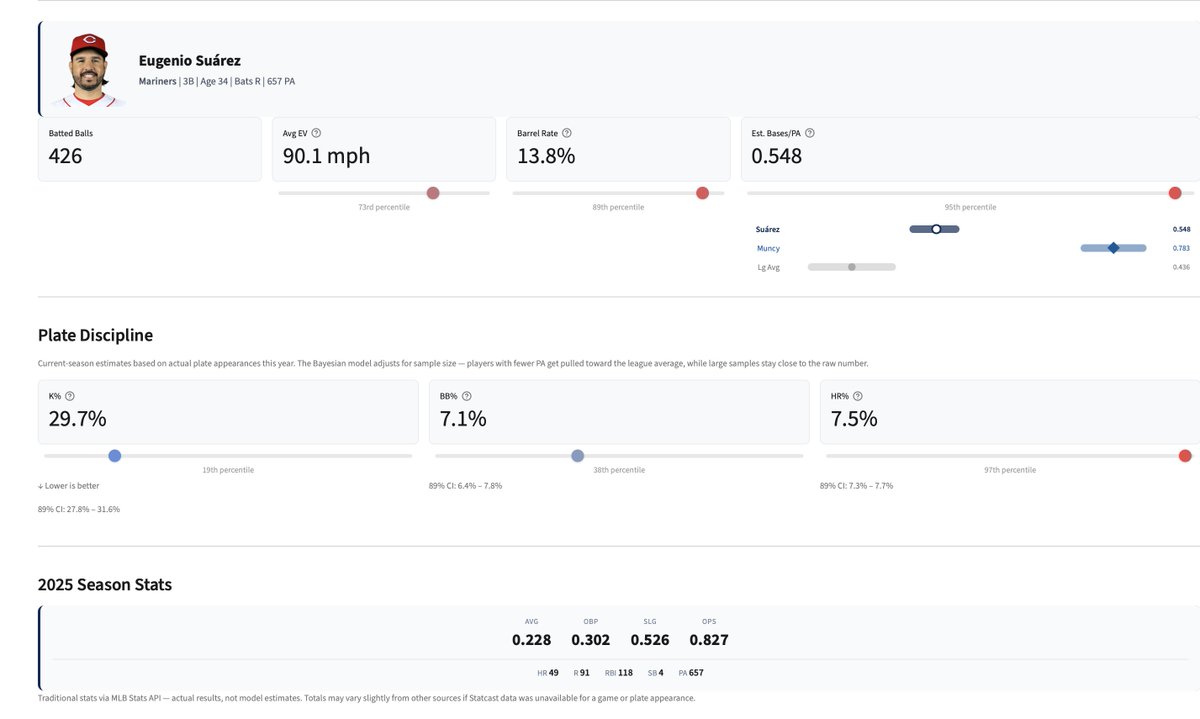Click the Batted Balls value 426
Viewport: 1200px width, 719px height.
pyautogui.click(x=66, y=156)
